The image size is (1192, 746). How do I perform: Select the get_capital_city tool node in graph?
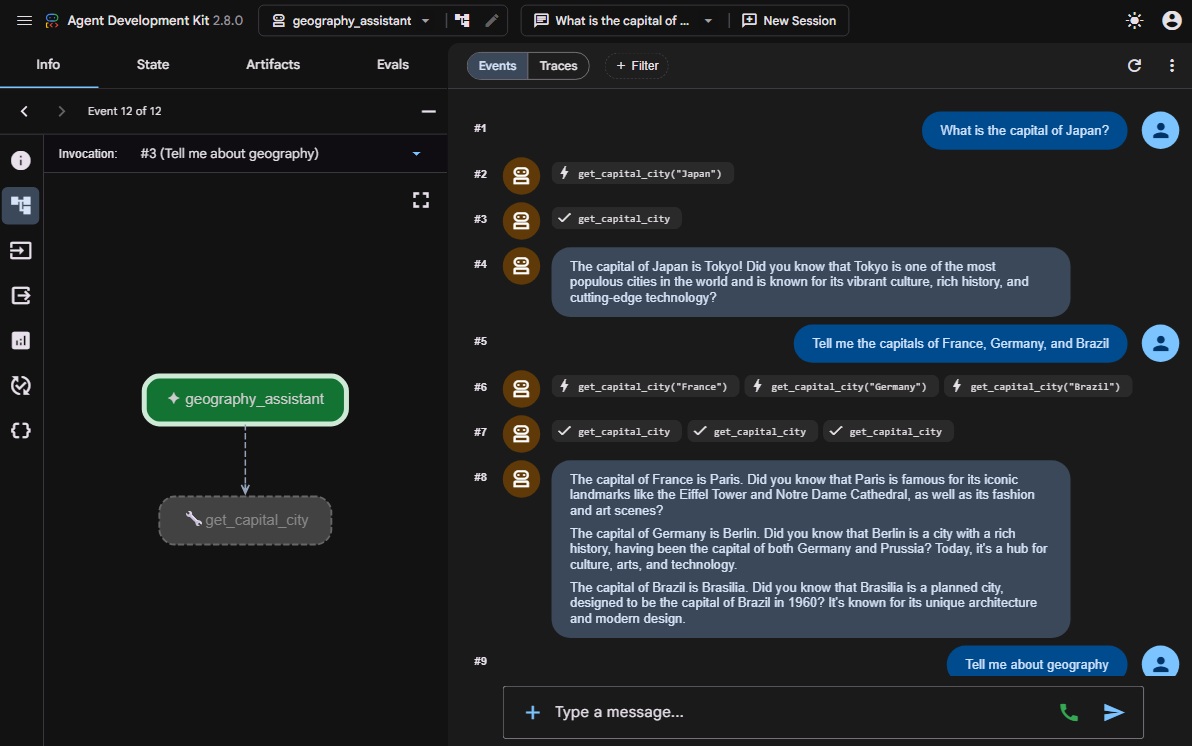pyautogui.click(x=246, y=520)
